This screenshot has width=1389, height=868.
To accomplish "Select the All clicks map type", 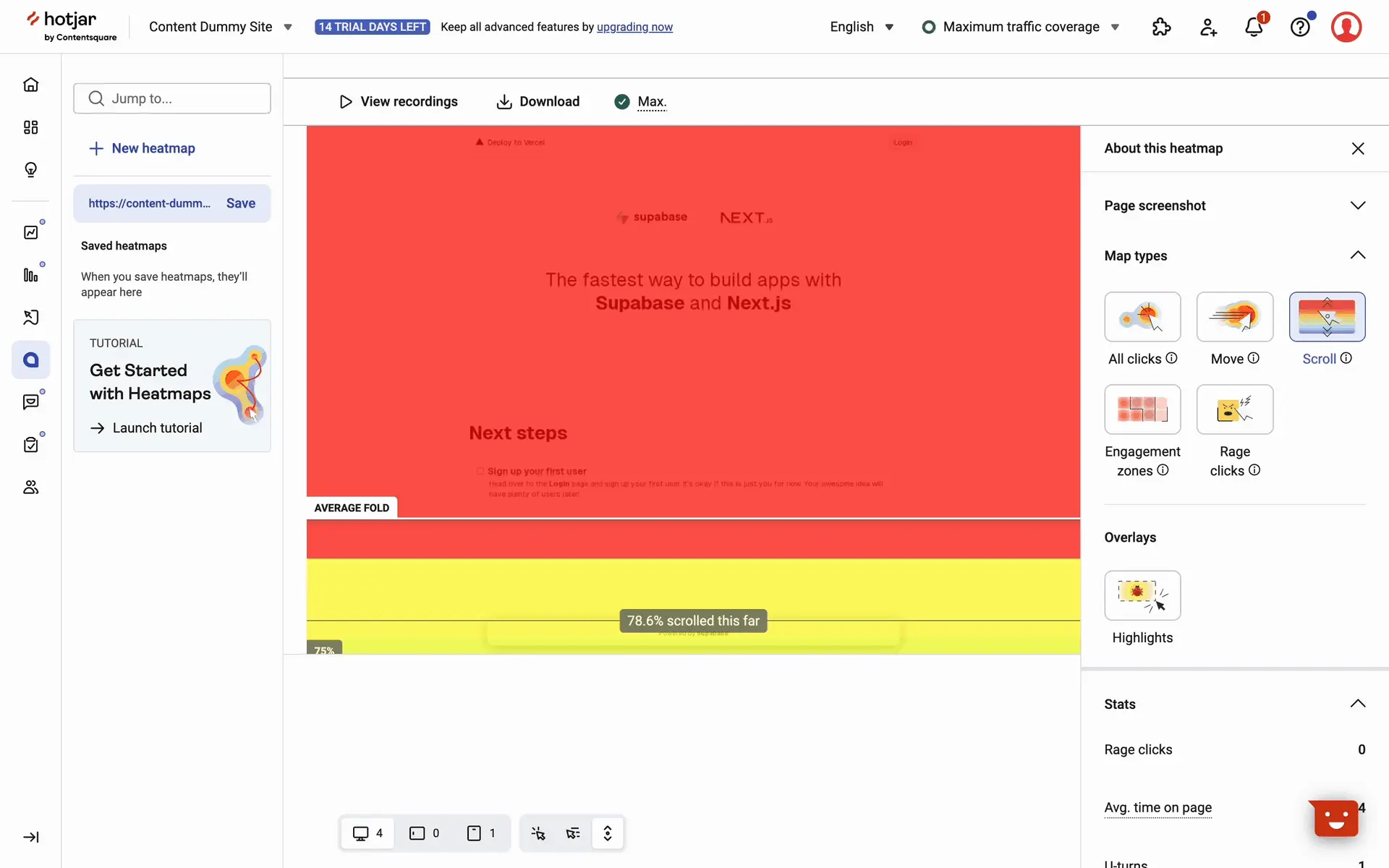I will (1142, 317).
